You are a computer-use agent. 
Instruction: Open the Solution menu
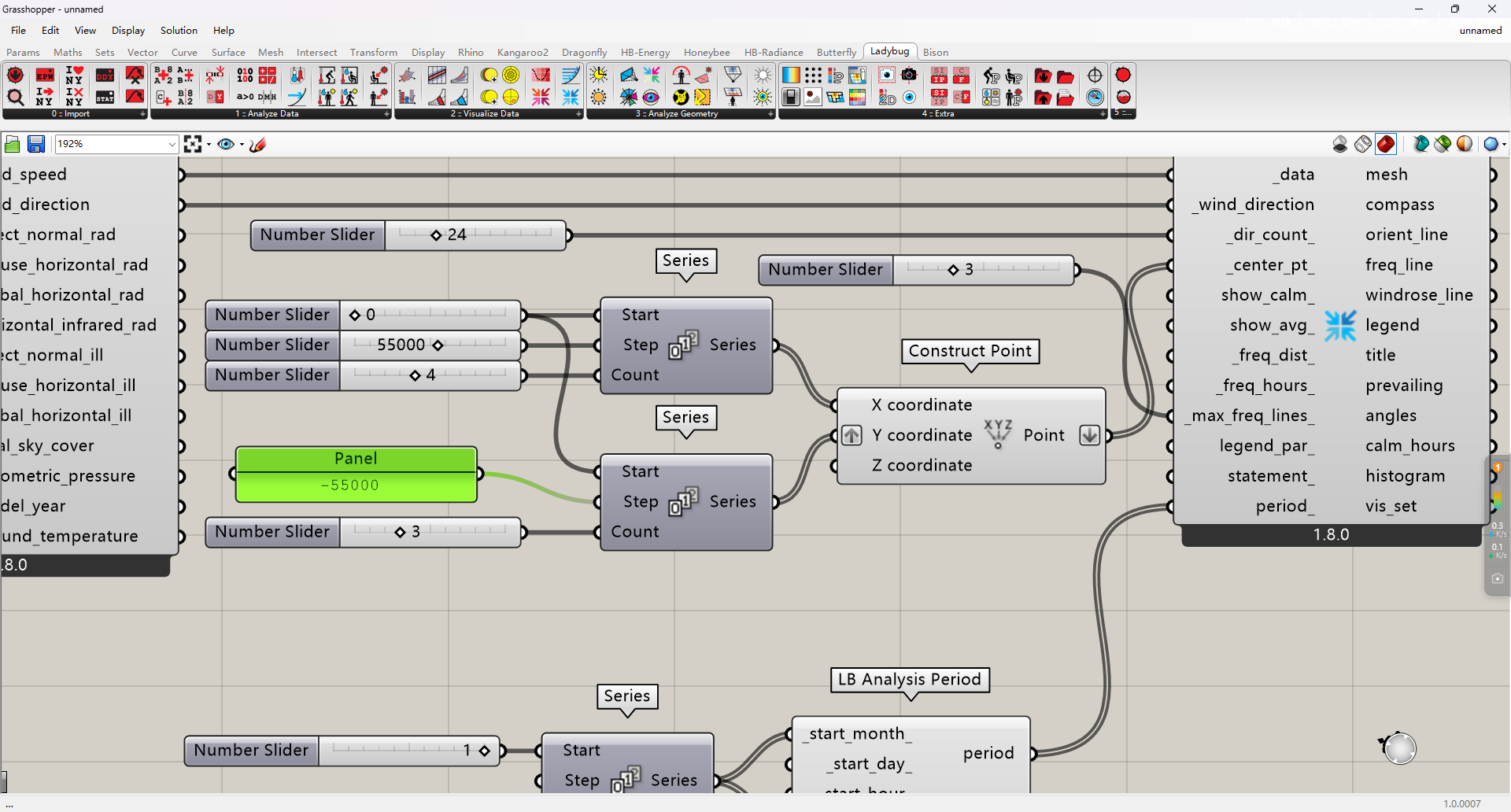(x=179, y=31)
